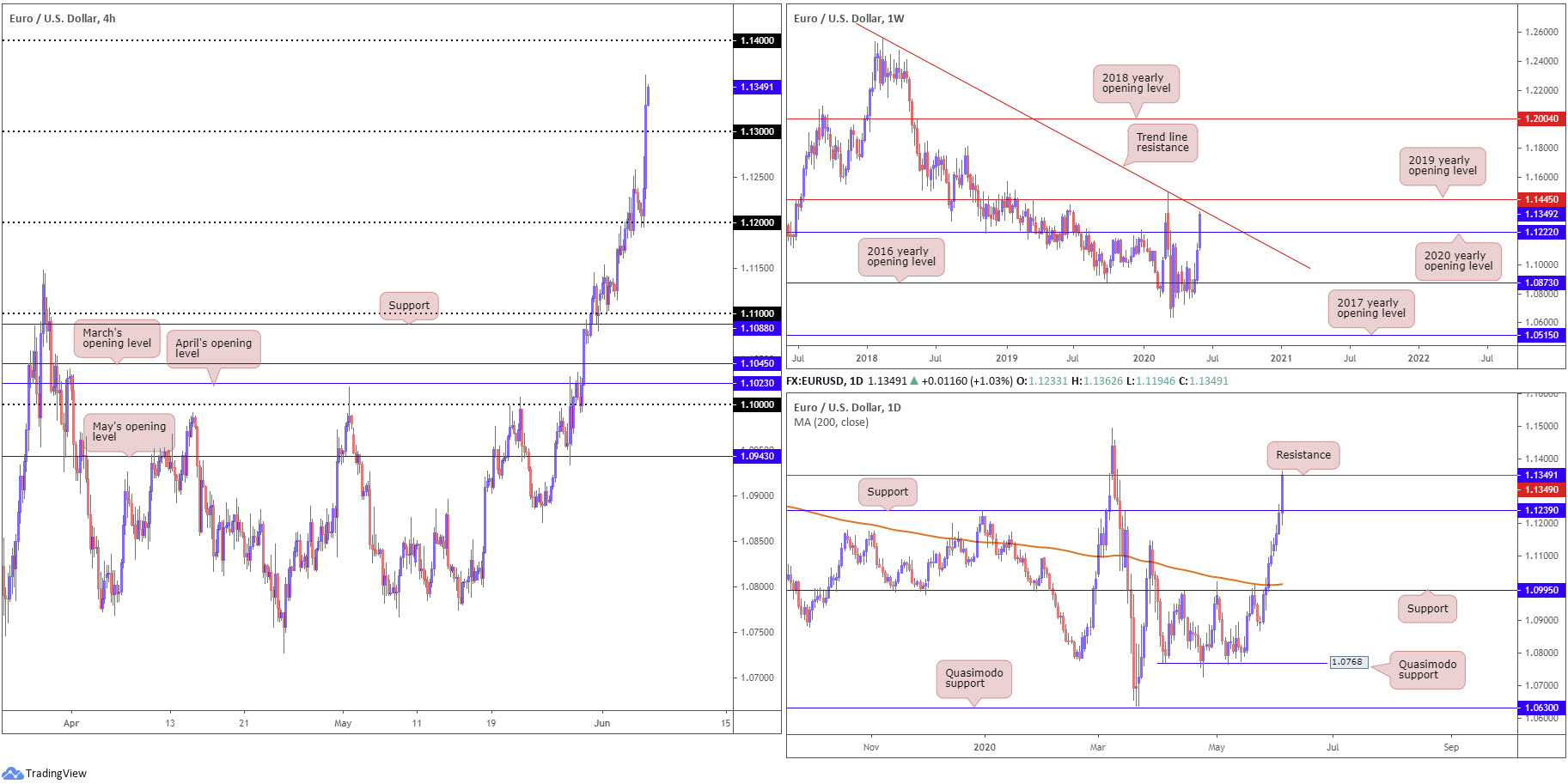Click the 1.12000 price tag on 4h chart

tap(757, 222)
